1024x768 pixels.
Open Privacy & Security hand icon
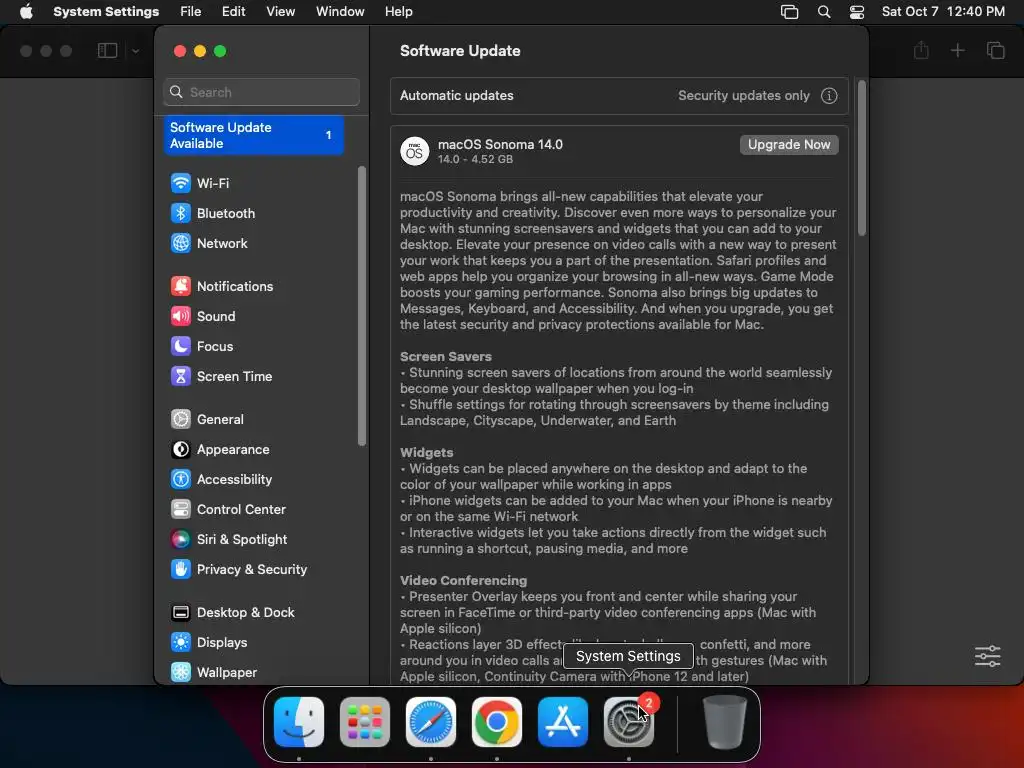180,569
